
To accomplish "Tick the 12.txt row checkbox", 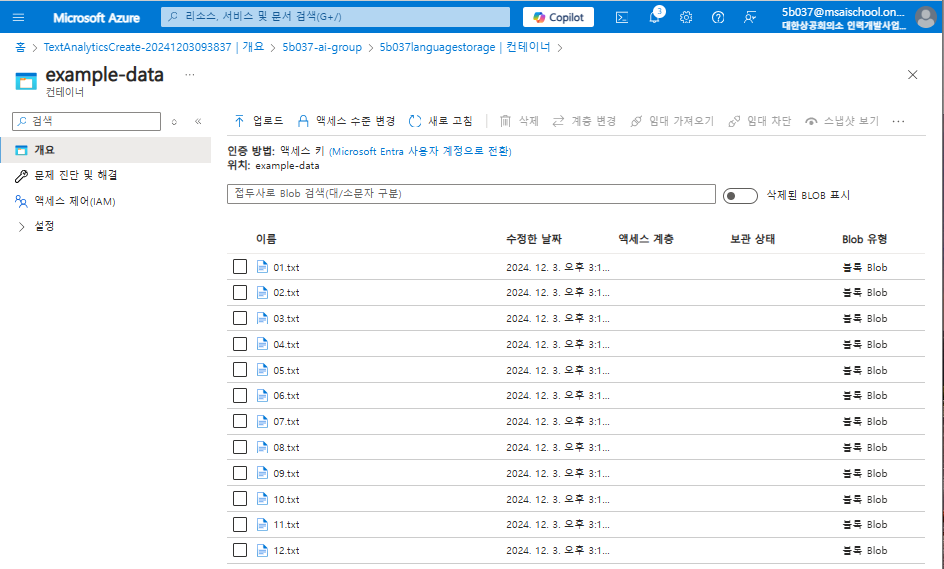I will (240, 550).
